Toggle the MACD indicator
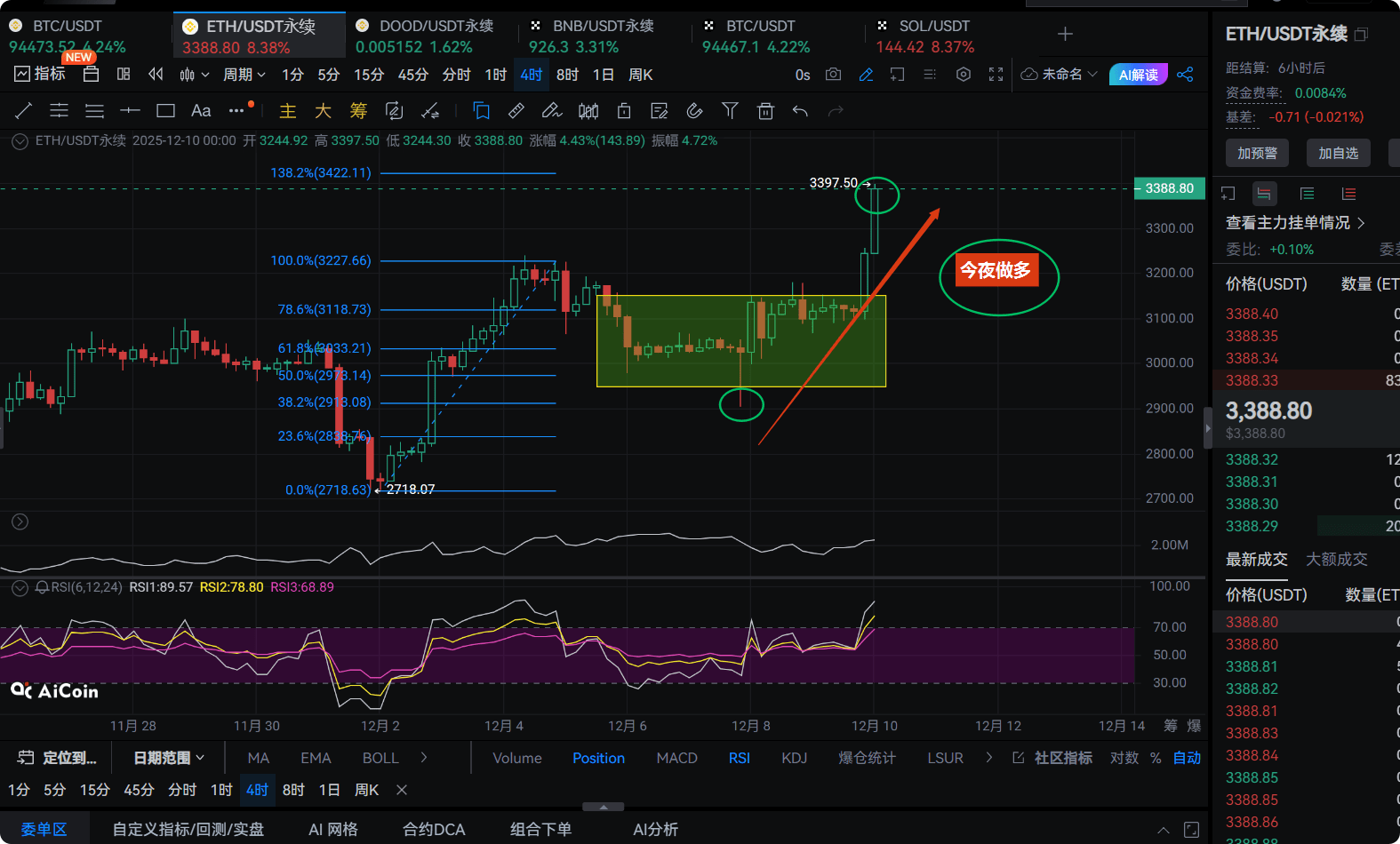 pyautogui.click(x=676, y=758)
